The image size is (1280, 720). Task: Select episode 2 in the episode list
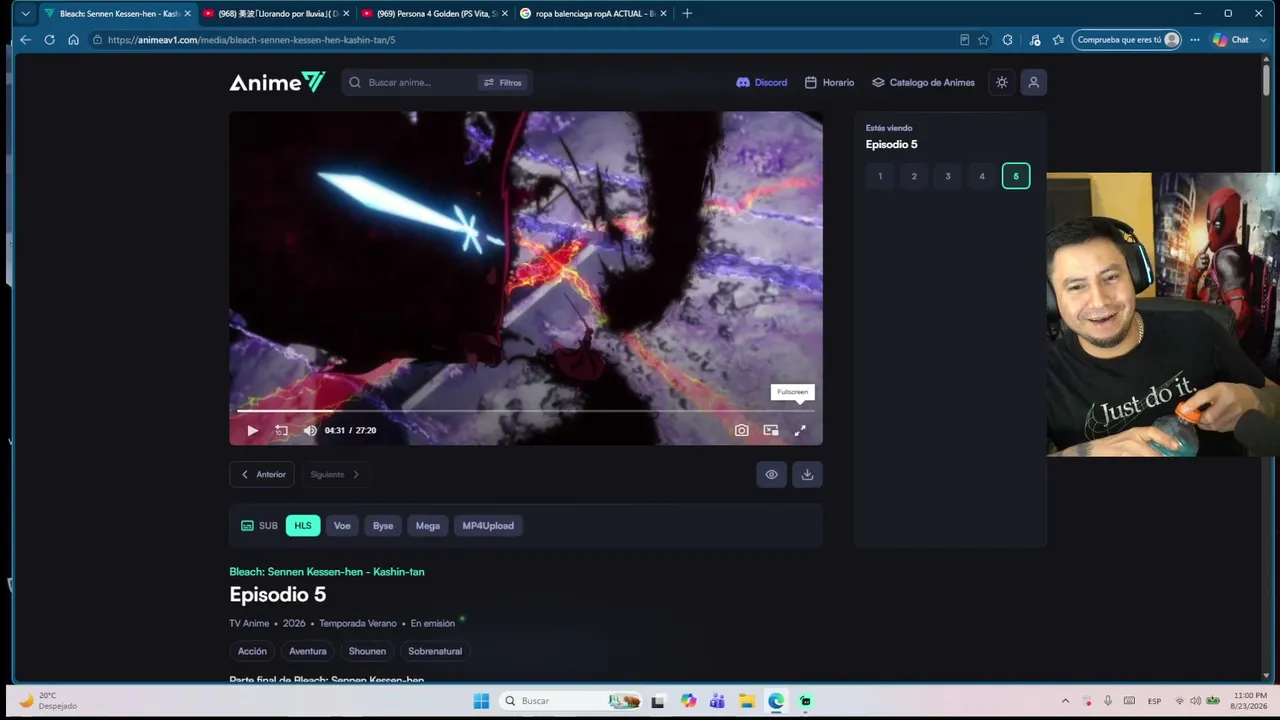click(x=914, y=177)
